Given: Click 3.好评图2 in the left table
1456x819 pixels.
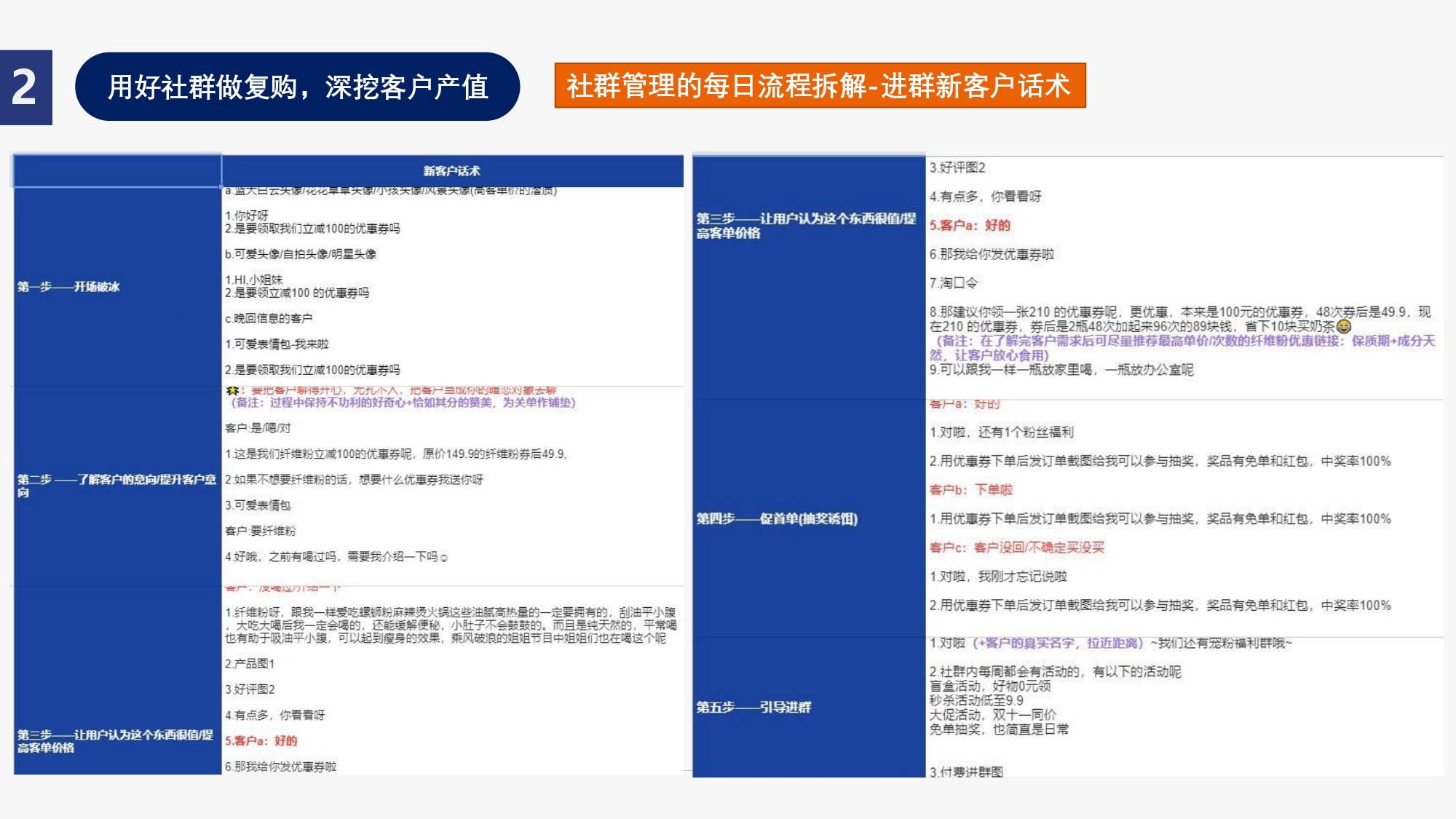Looking at the screenshot, I should [250, 689].
